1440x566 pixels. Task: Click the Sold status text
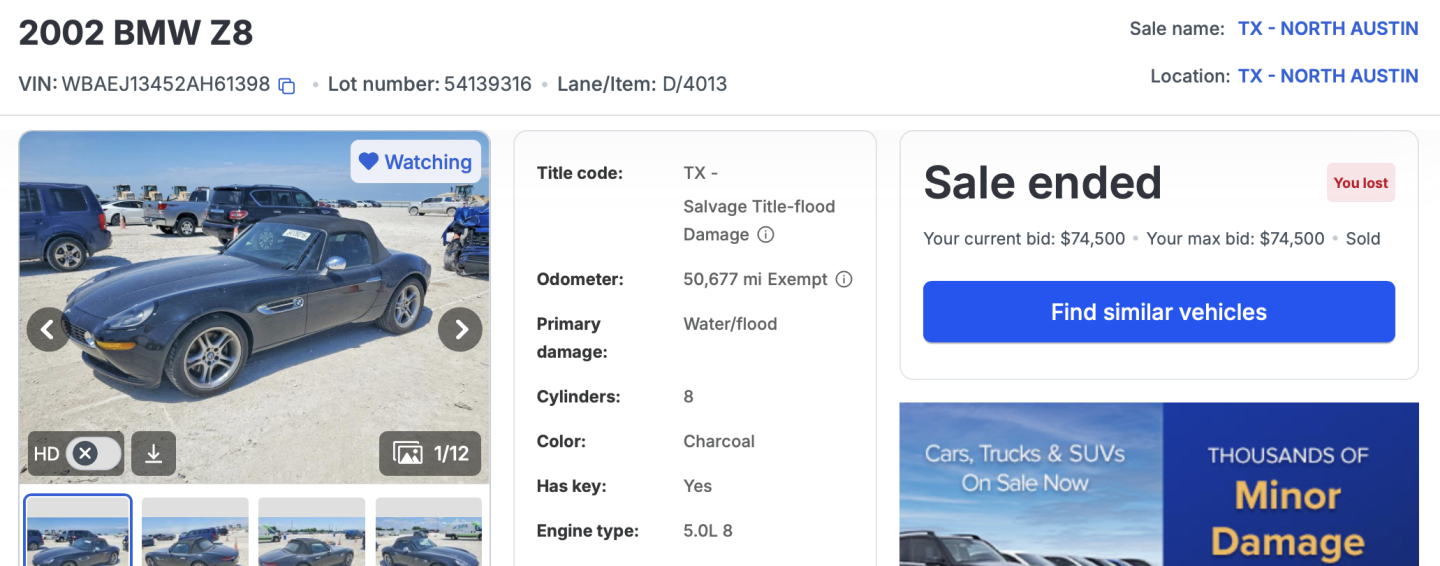pos(1363,239)
